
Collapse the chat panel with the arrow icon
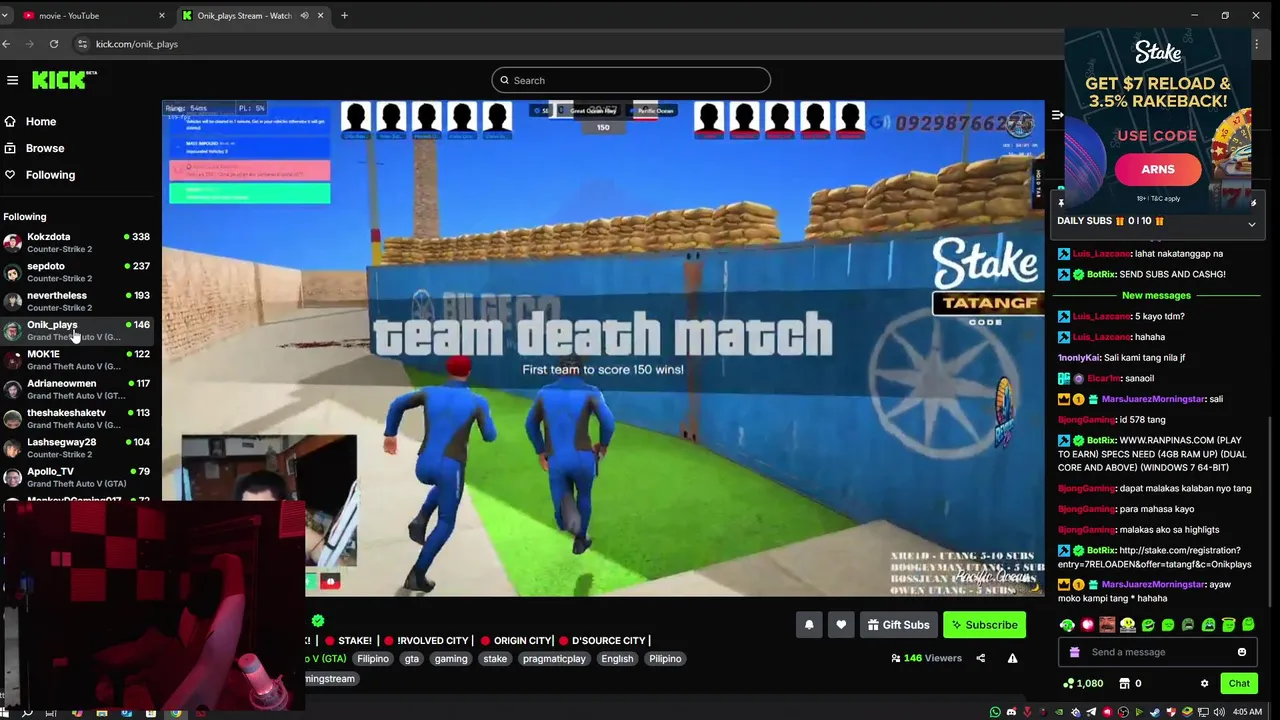pos(1057,115)
